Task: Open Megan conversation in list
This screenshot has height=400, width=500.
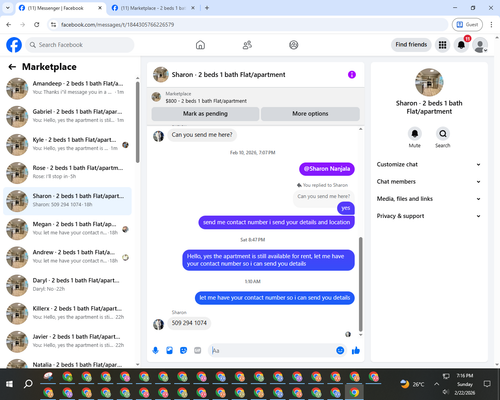Action: (x=67, y=229)
